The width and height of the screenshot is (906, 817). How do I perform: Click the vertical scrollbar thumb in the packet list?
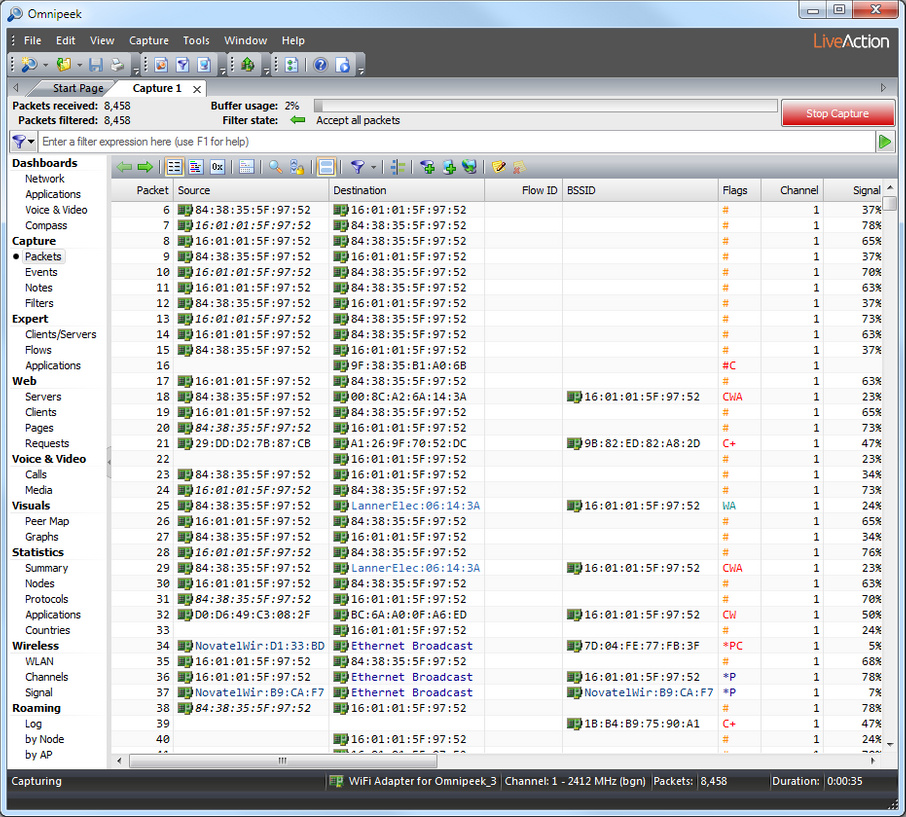890,203
